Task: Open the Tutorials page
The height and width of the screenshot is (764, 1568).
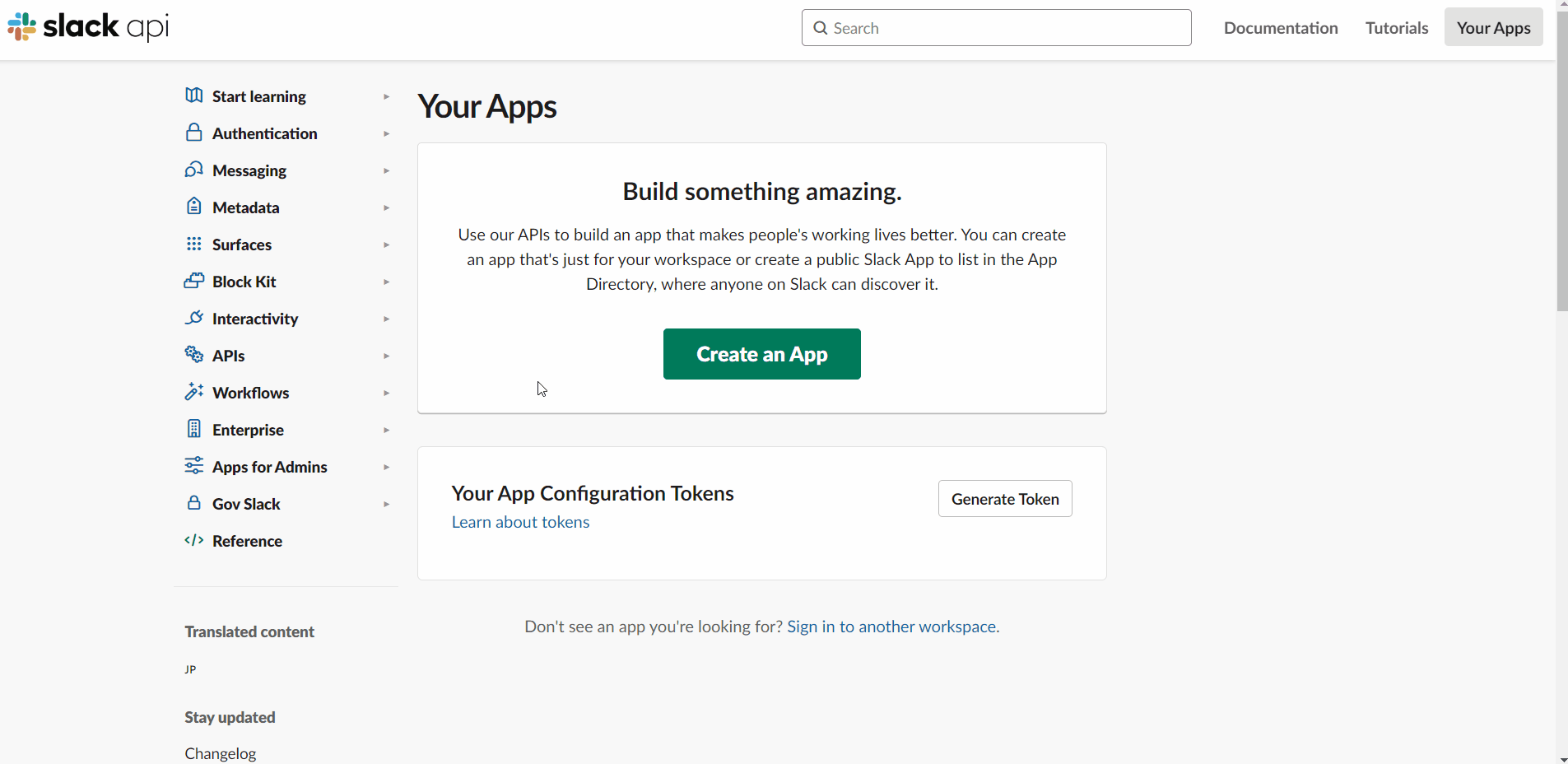Action: point(1395,27)
